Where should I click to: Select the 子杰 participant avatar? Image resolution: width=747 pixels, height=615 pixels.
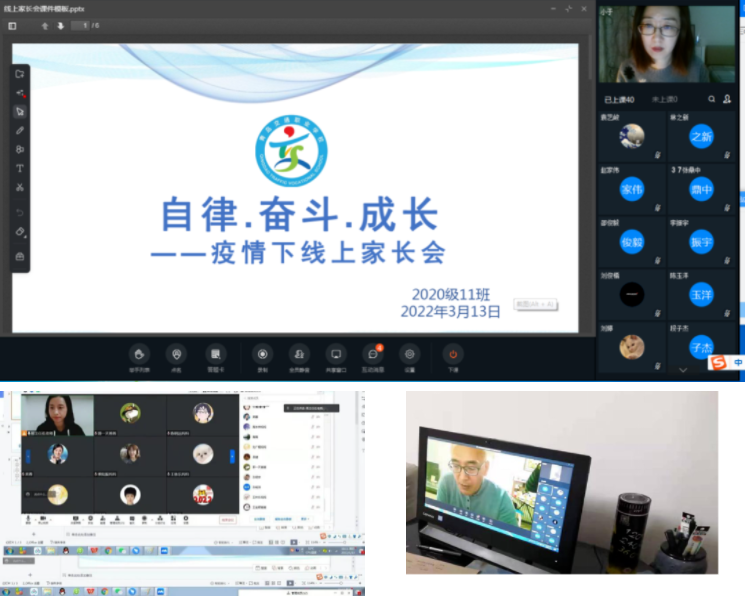point(701,347)
